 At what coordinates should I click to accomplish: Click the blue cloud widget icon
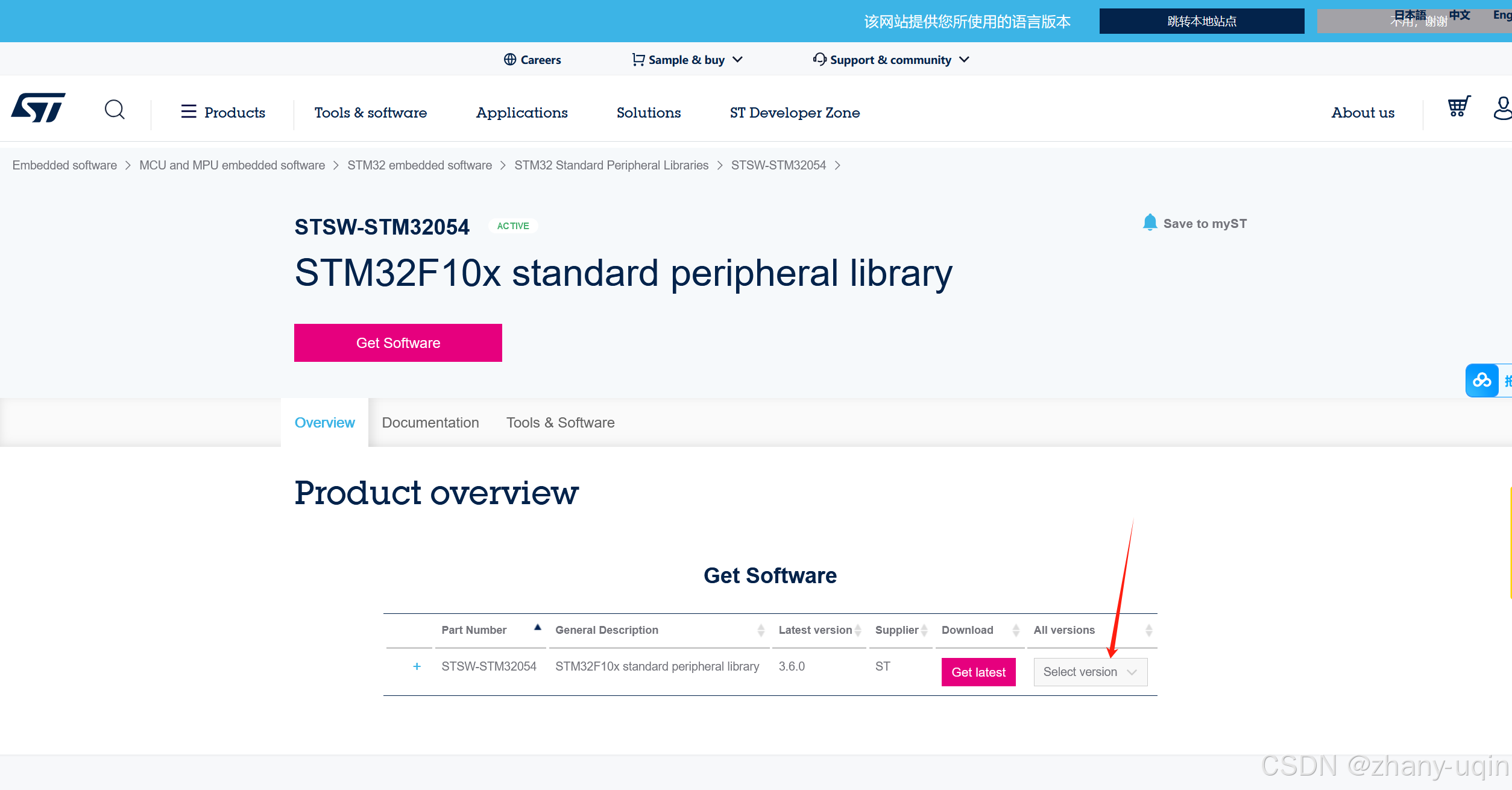coord(1482,381)
